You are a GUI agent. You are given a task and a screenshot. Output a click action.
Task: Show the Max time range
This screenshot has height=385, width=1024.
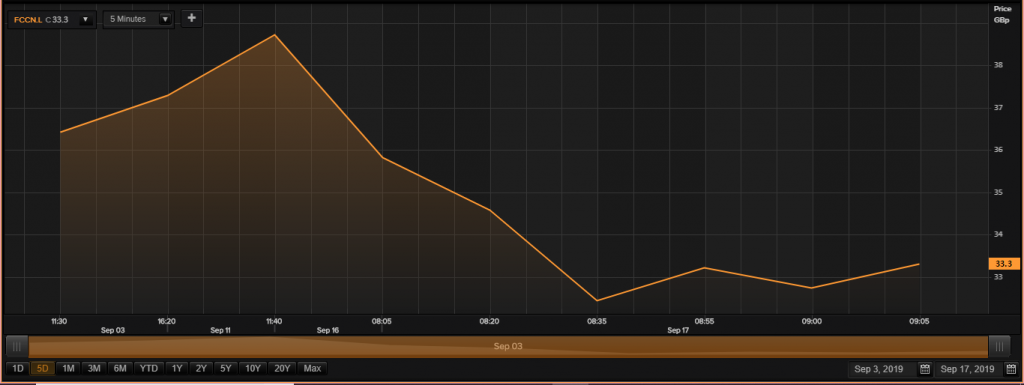[312, 369]
